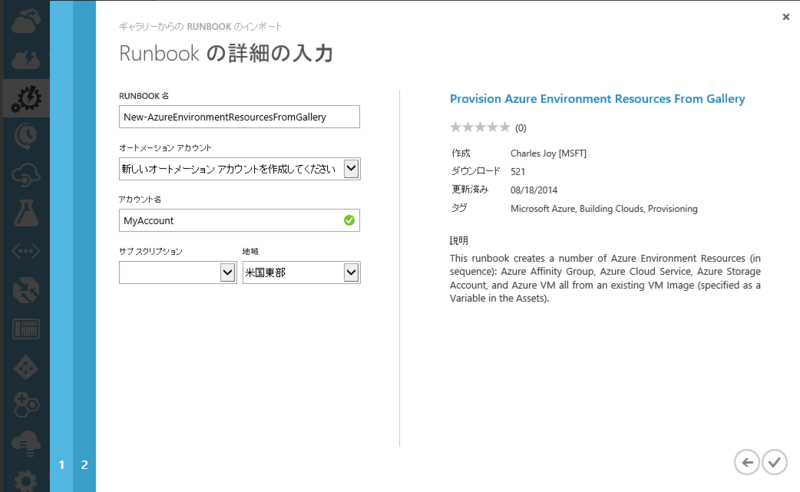Screen dimensions: 800x492
Task: Open the Active Directory diamond sidebar icon
Action: tap(26, 367)
